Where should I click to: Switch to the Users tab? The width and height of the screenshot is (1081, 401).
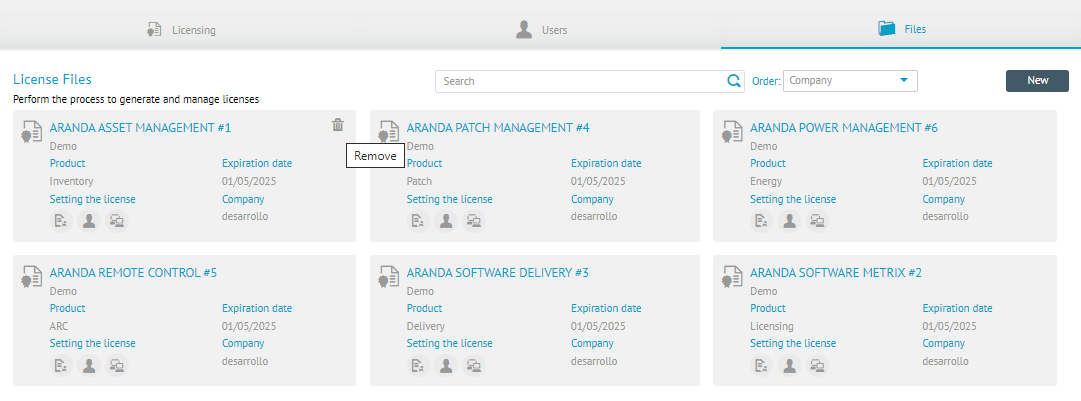(x=541, y=30)
